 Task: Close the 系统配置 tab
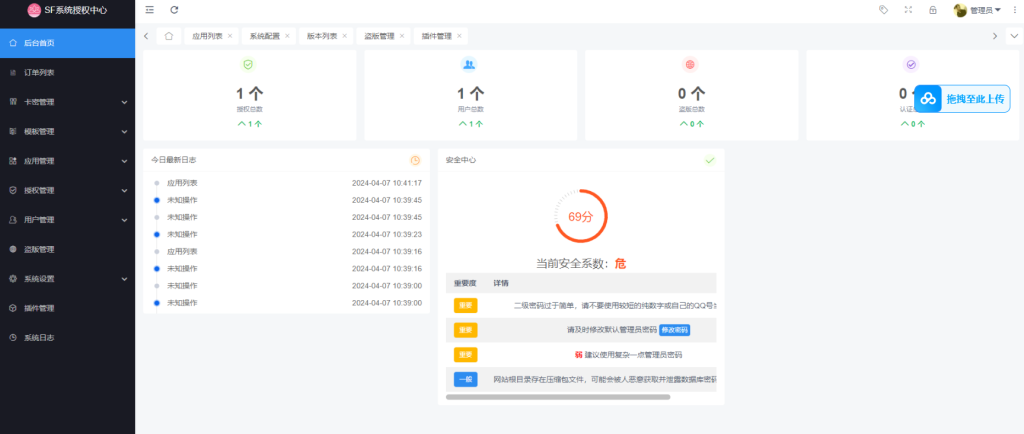pos(287,36)
